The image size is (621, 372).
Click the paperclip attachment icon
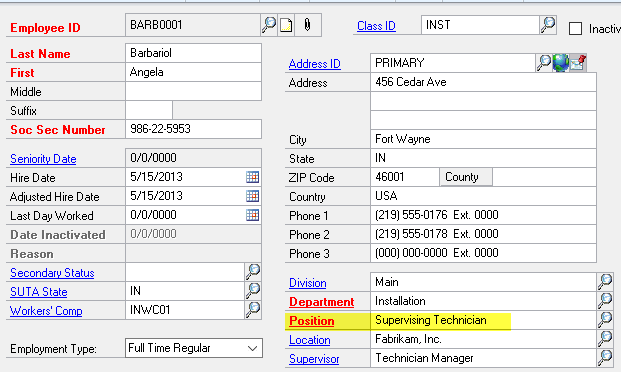pos(307,25)
